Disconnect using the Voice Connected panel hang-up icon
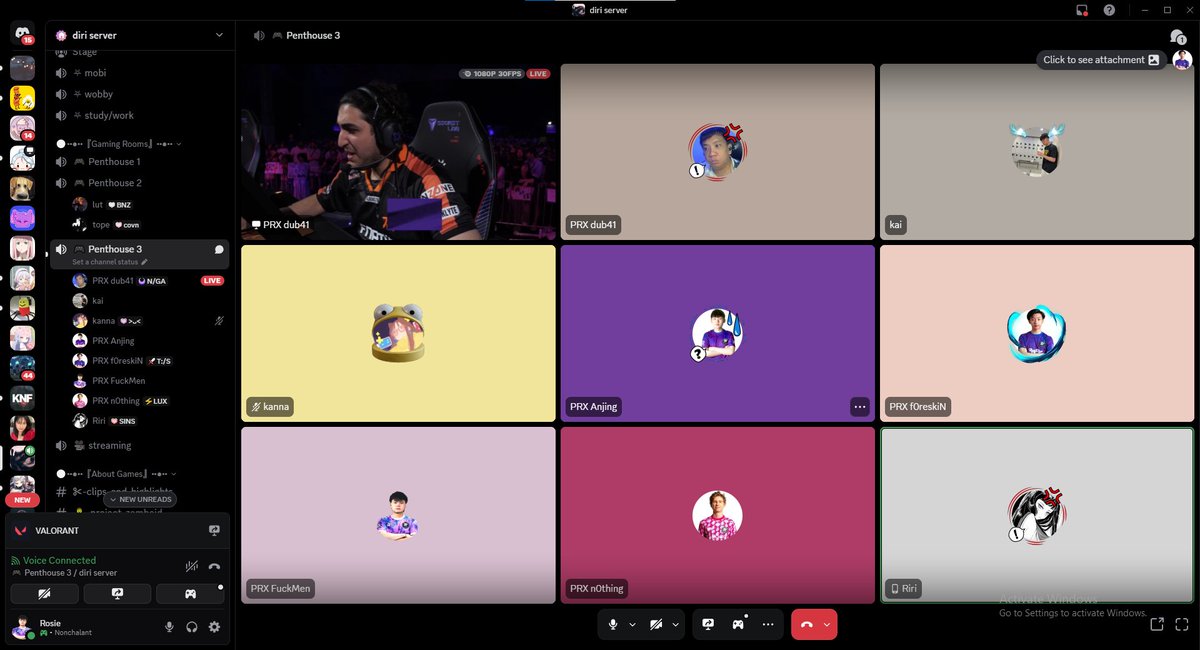1200x650 pixels. [x=214, y=566]
